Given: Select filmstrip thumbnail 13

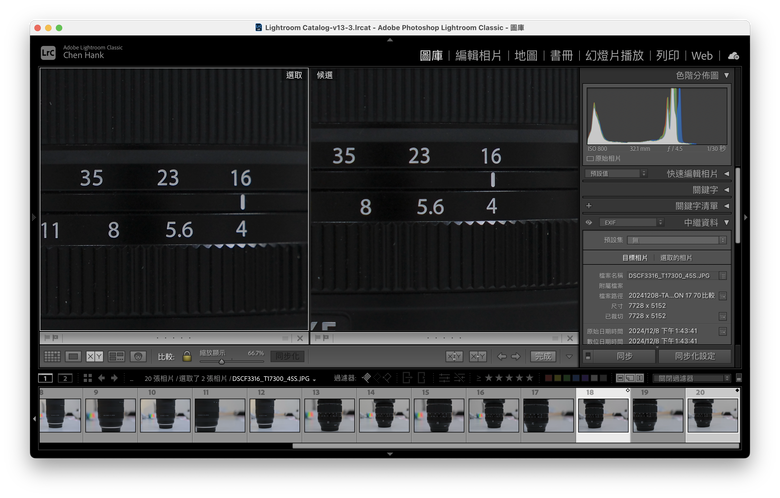Looking at the screenshot, I should tap(329, 414).
